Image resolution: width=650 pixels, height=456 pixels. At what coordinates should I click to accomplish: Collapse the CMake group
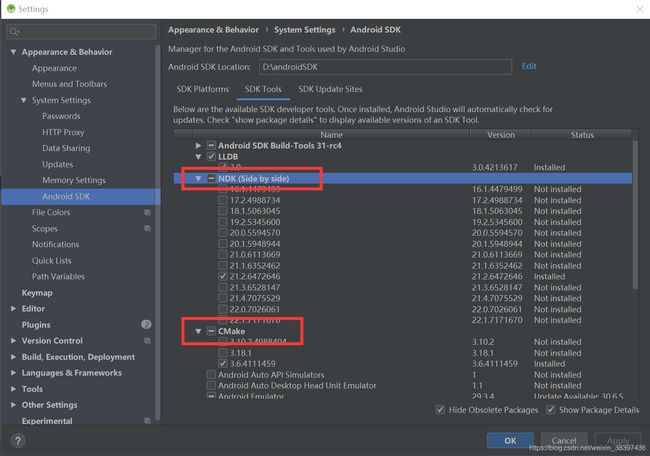[199, 331]
